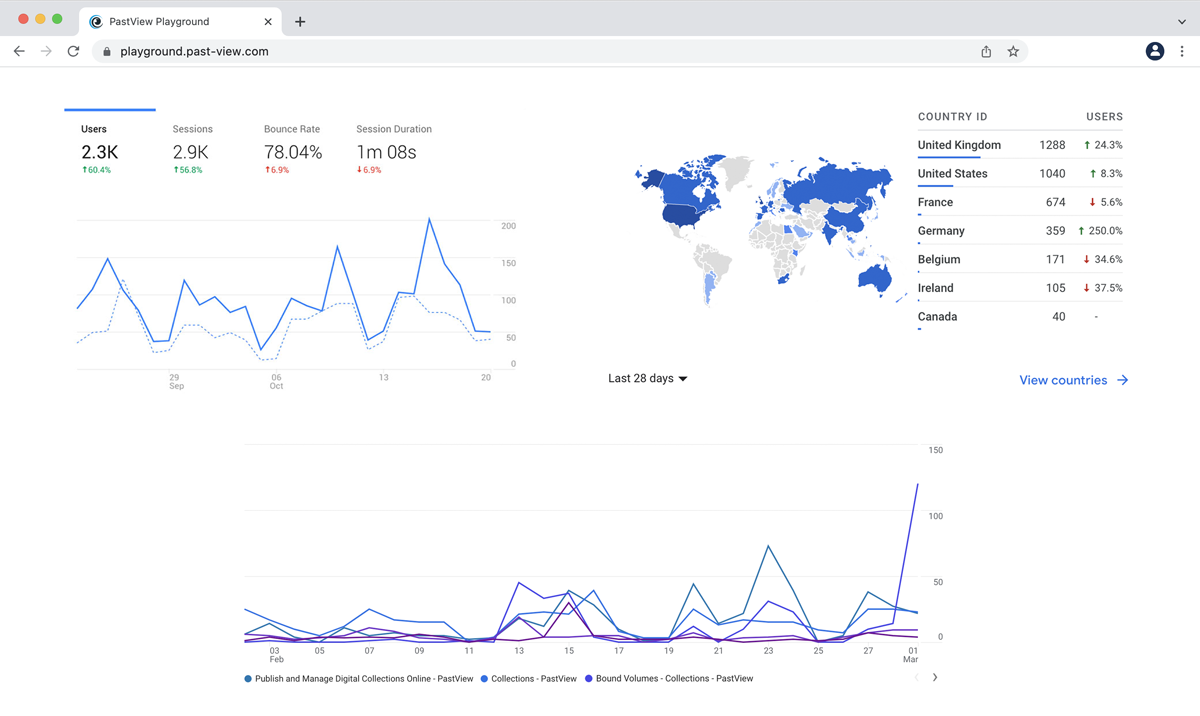
Task: Bookmark this page with star icon
Action: point(1013,51)
